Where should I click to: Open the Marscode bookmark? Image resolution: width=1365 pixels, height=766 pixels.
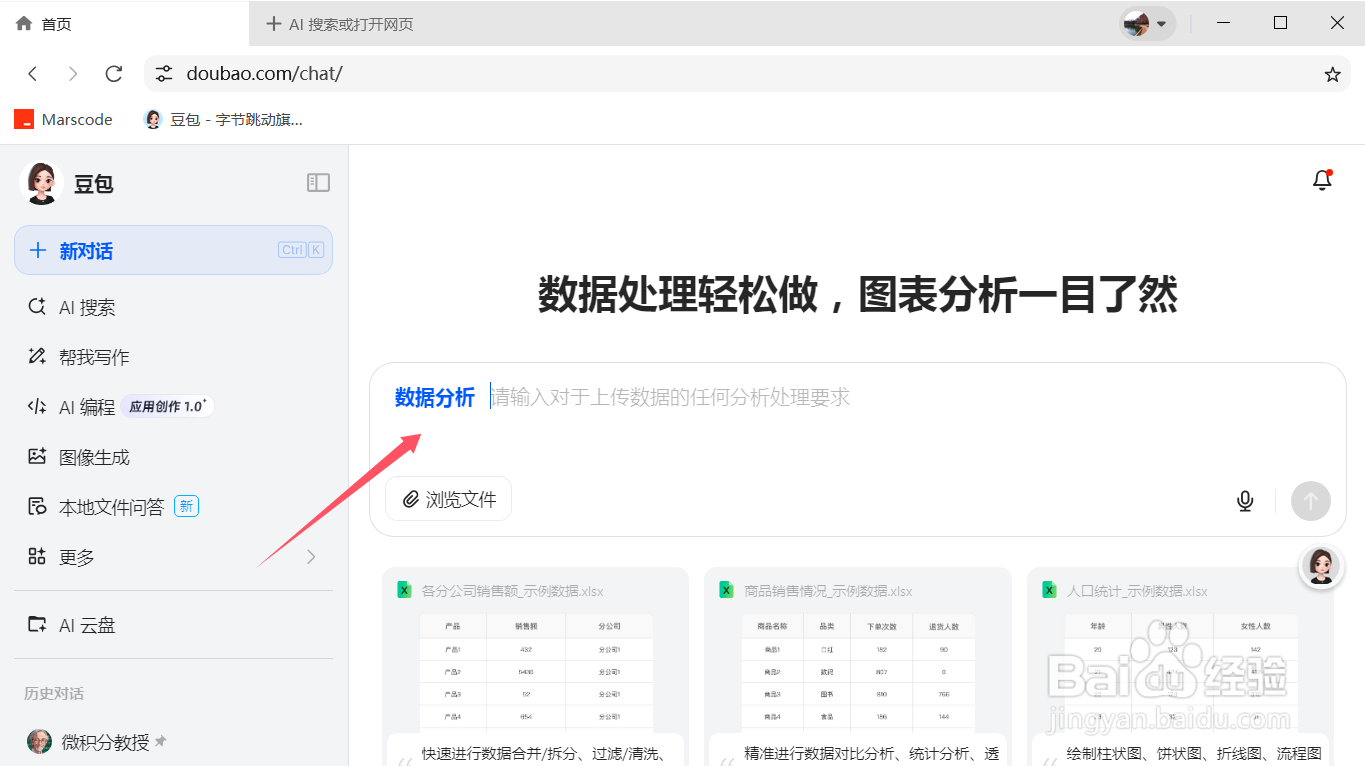coord(63,120)
